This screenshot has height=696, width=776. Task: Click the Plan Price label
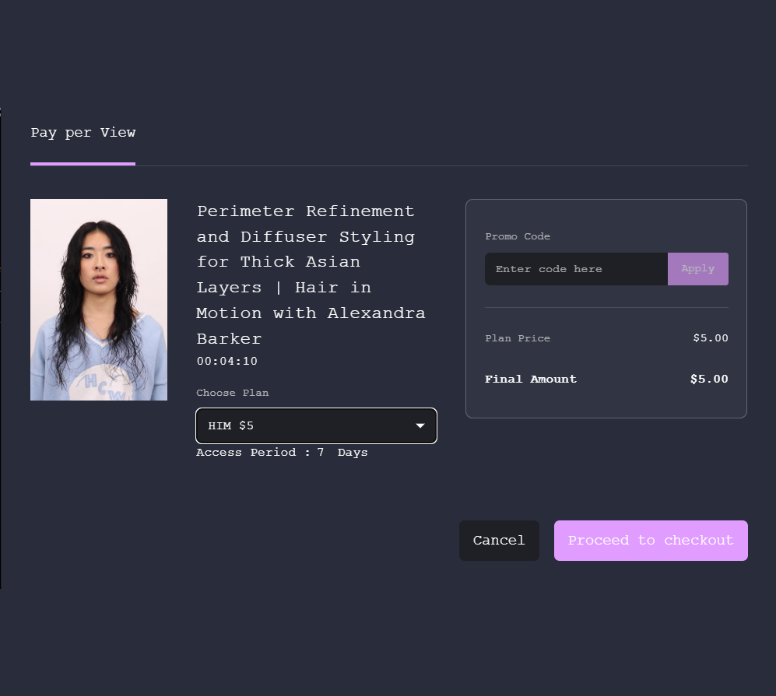[517, 339]
